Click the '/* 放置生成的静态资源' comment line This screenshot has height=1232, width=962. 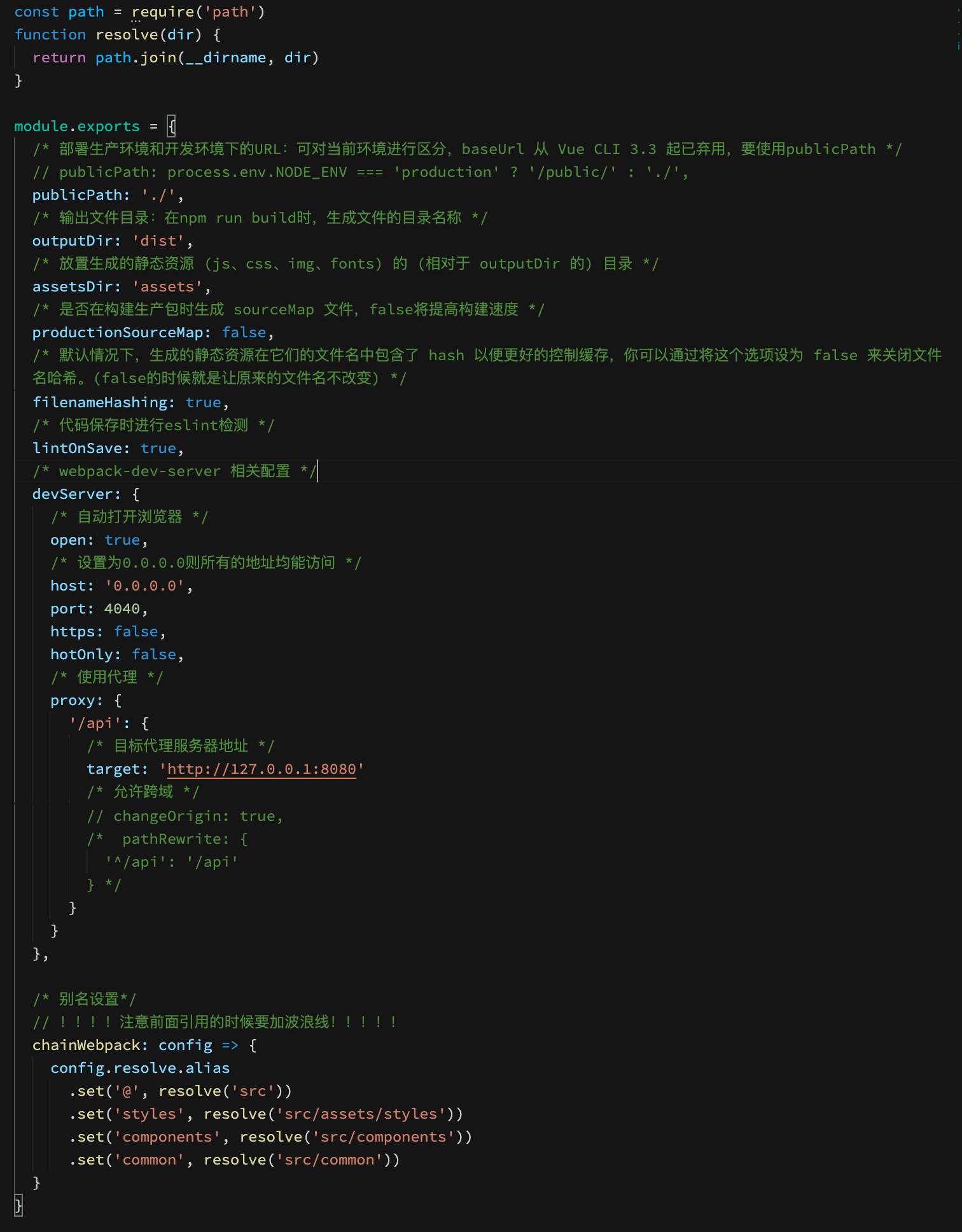pos(346,263)
